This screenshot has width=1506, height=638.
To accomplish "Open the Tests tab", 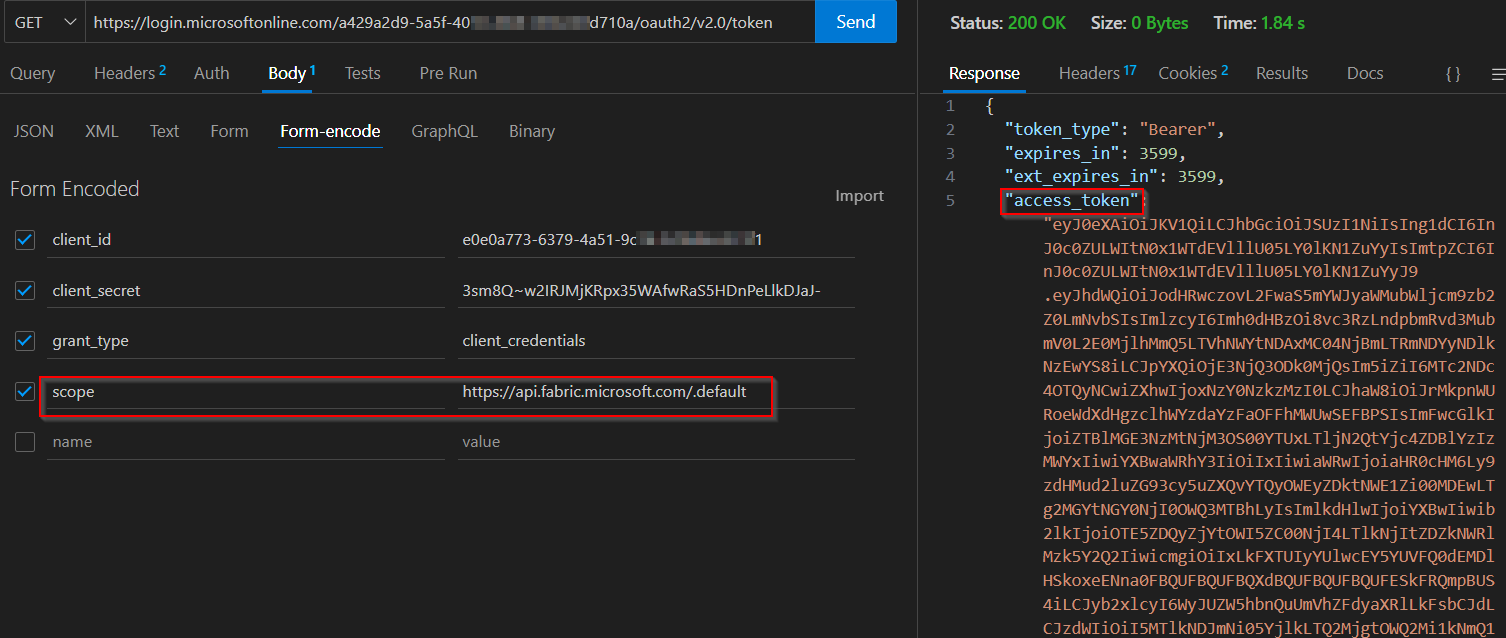I will (x=363, y=73).
